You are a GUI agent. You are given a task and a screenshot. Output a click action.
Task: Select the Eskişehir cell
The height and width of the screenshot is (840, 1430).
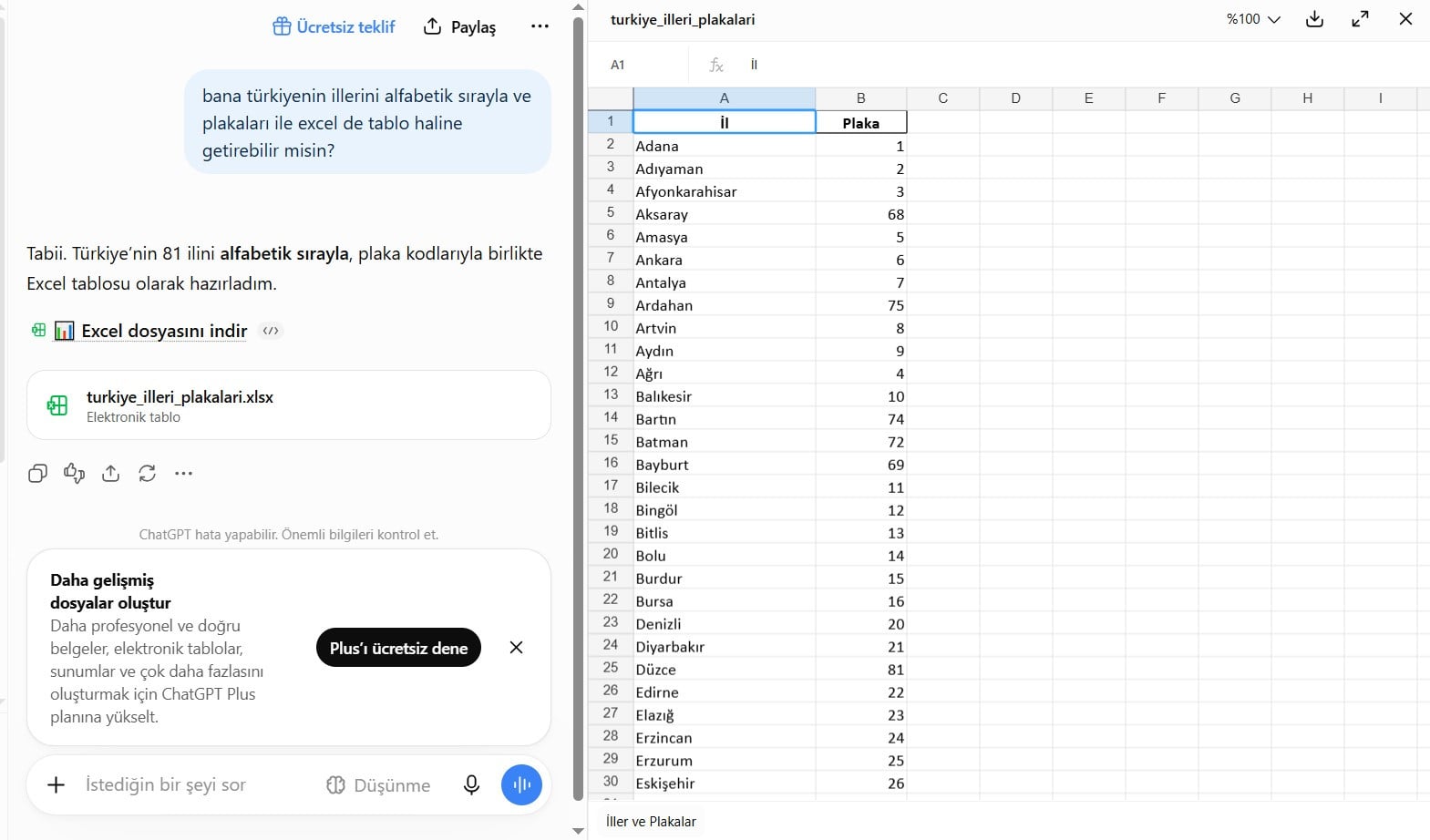point(724,784)
